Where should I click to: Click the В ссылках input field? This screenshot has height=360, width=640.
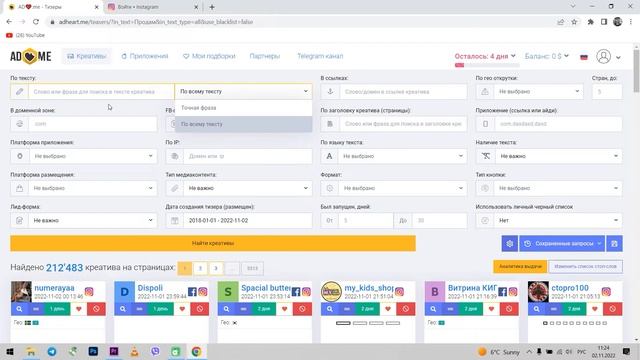pos(403,91)
